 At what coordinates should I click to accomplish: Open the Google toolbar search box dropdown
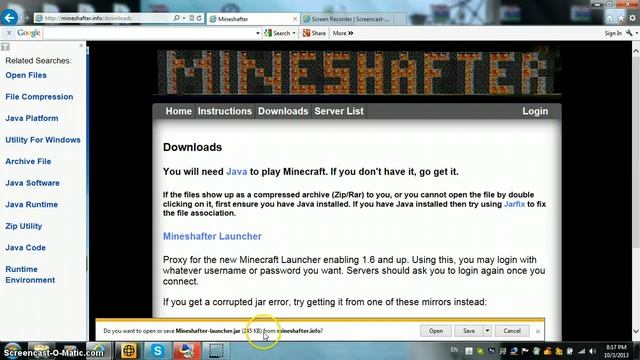pyautogui.click(x=258, y=33)
